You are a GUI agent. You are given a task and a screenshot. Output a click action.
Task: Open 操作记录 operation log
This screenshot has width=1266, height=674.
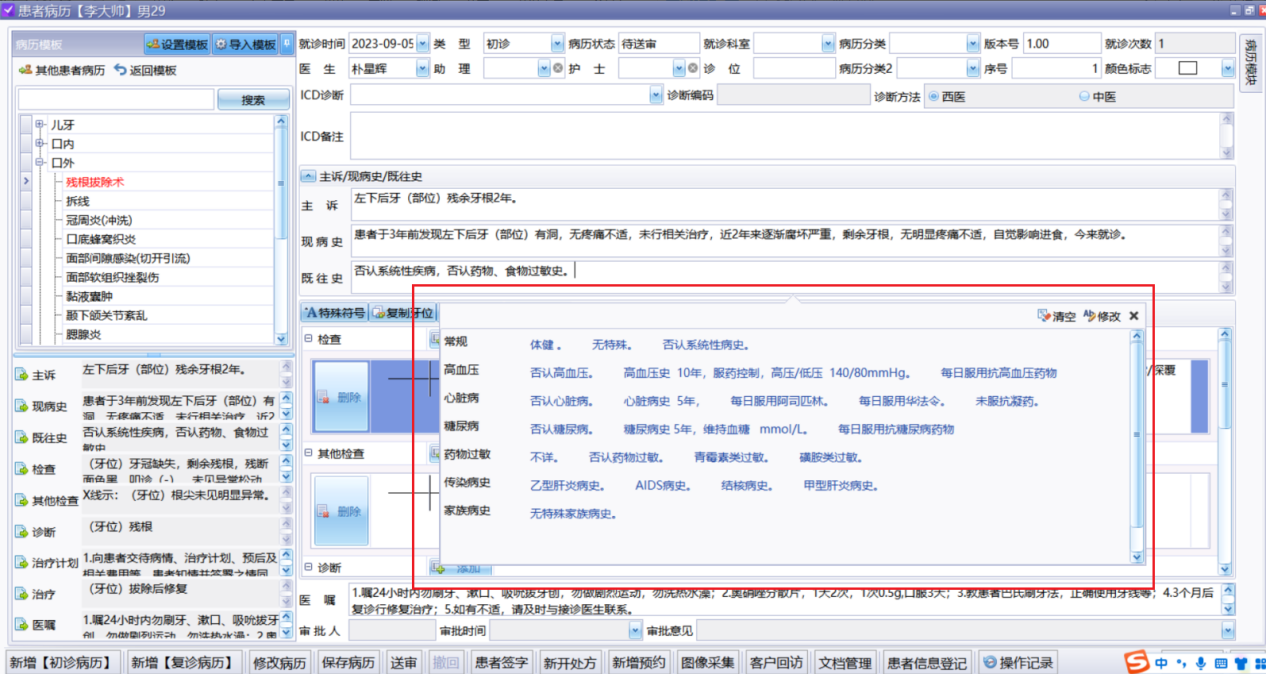click(x=1018, y=662)
